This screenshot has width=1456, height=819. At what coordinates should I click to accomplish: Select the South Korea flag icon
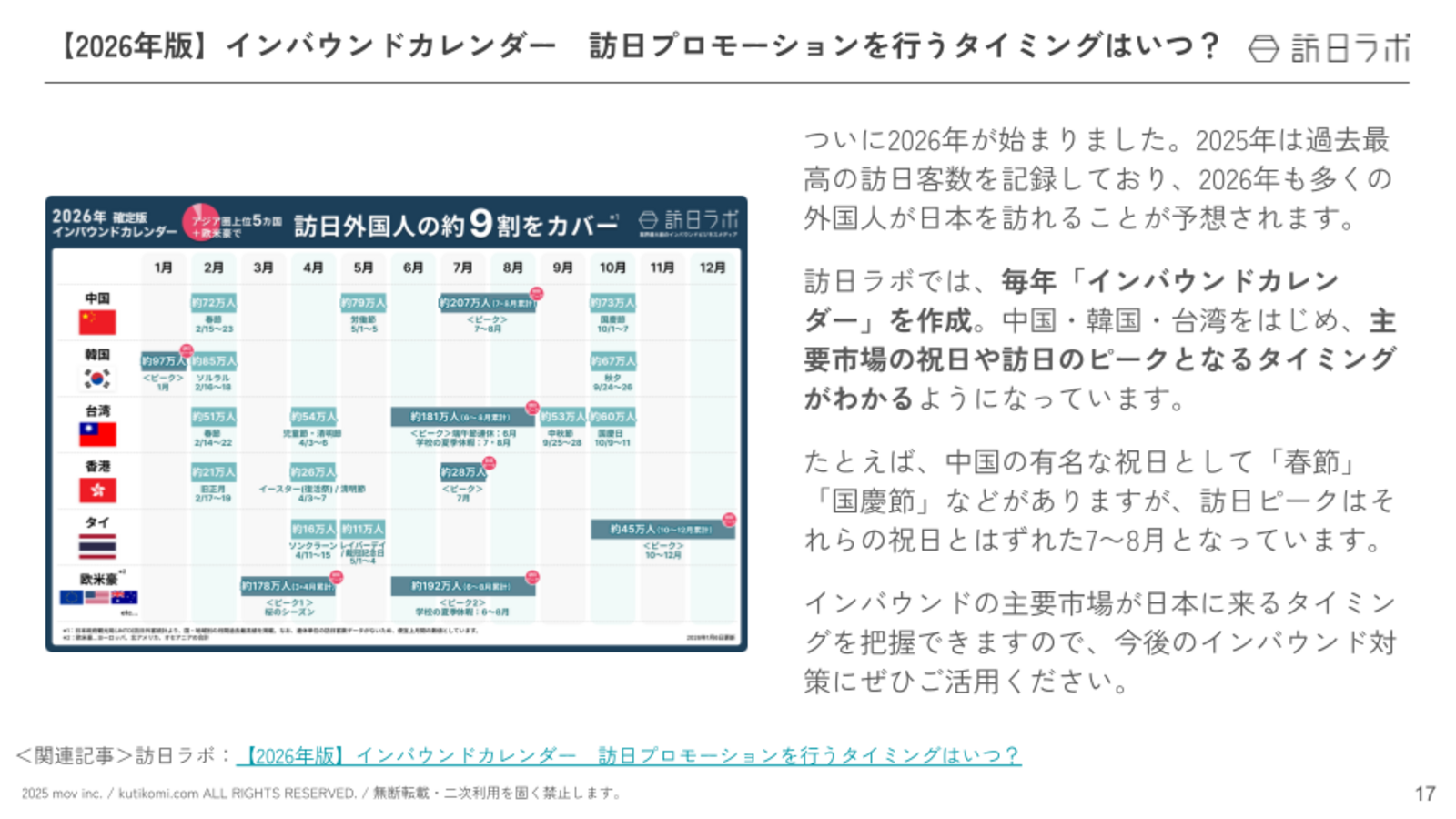coord(96,379)
